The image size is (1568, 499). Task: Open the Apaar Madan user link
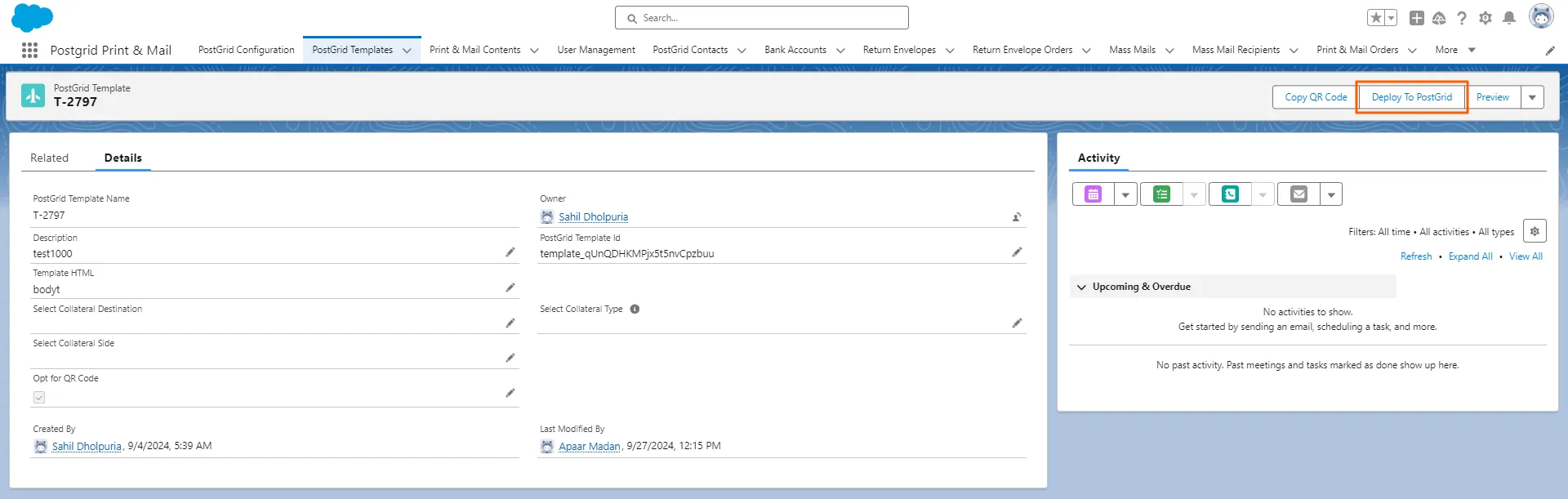click(589, 446)
